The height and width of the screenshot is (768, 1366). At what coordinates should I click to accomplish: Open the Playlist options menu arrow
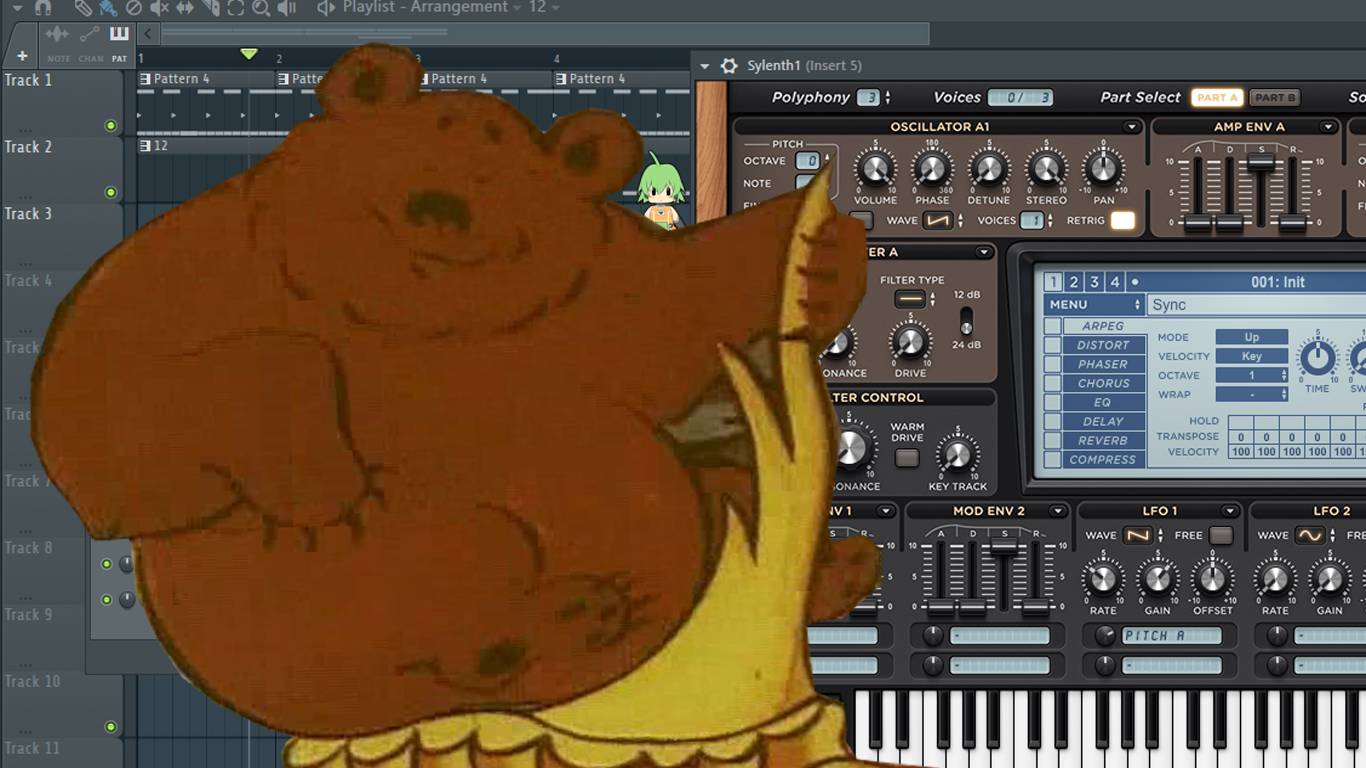(16, 7)
